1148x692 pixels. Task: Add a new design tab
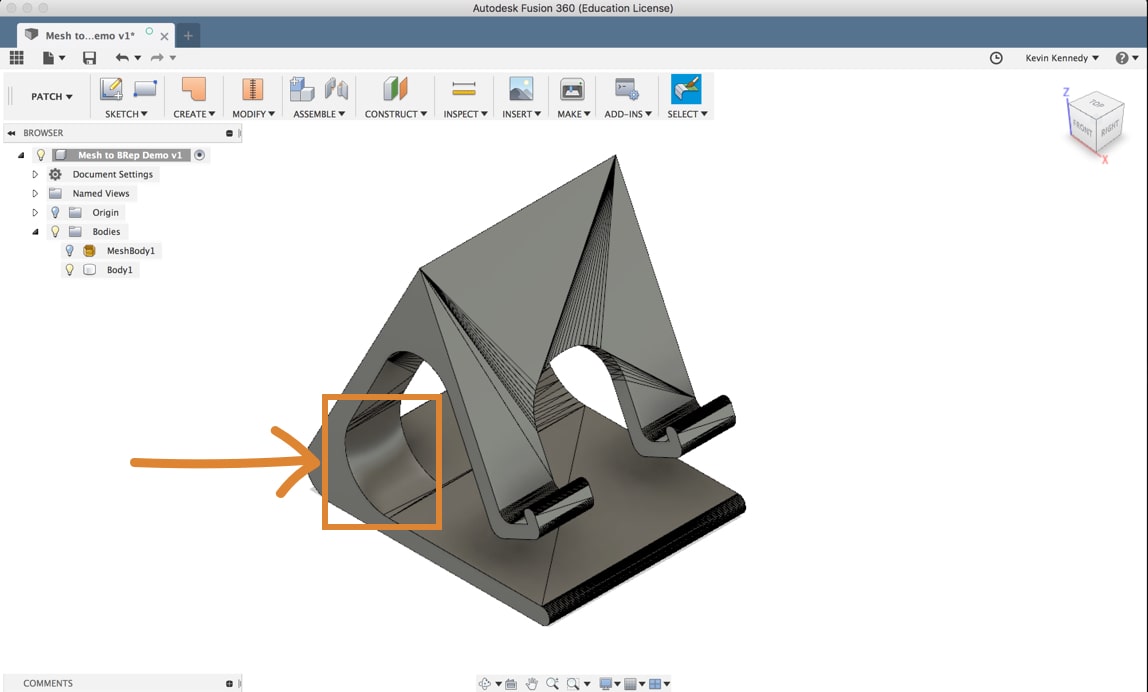tap(188, 35)
